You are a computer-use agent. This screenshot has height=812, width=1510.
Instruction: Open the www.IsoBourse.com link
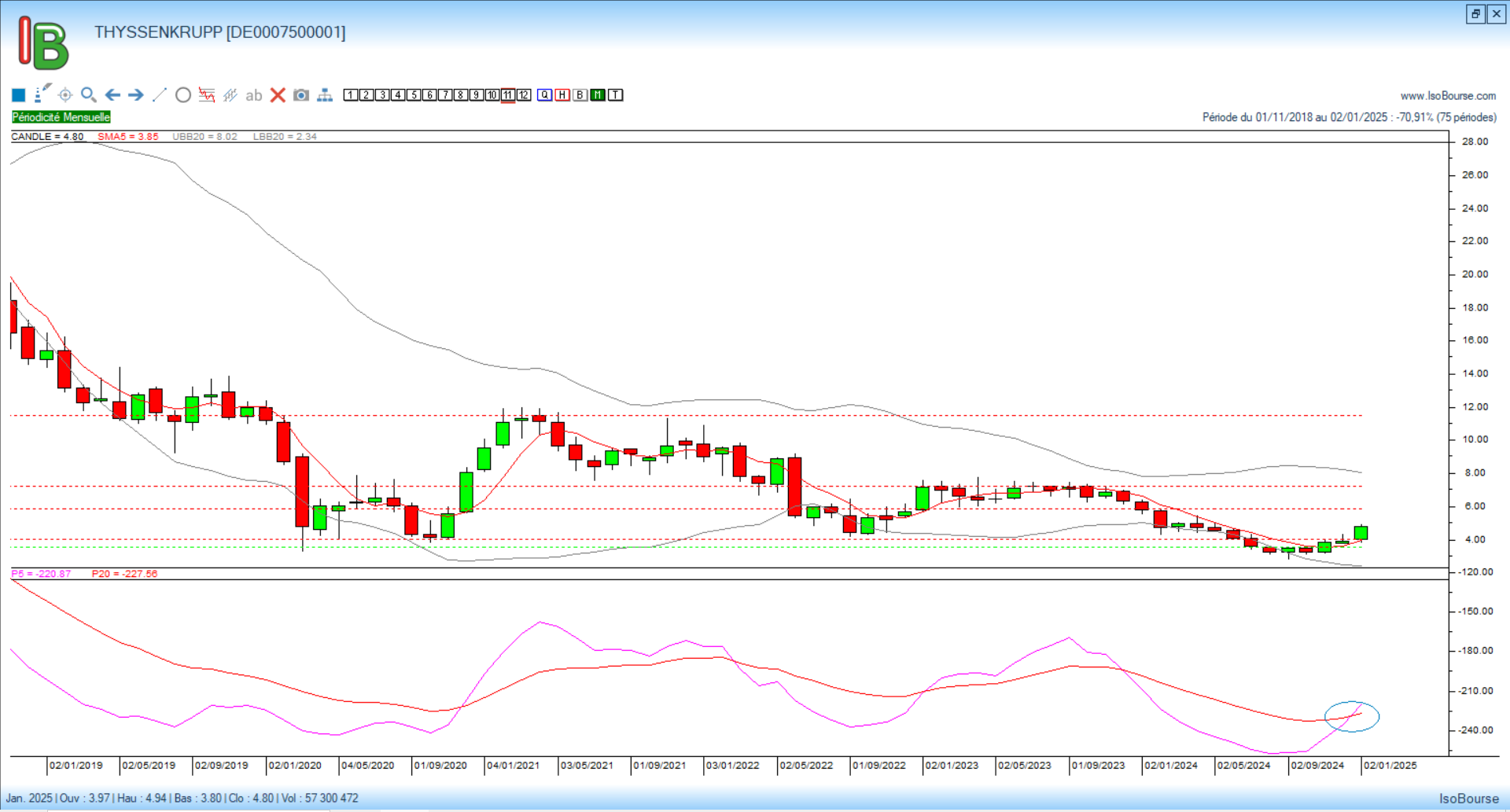1448,96
